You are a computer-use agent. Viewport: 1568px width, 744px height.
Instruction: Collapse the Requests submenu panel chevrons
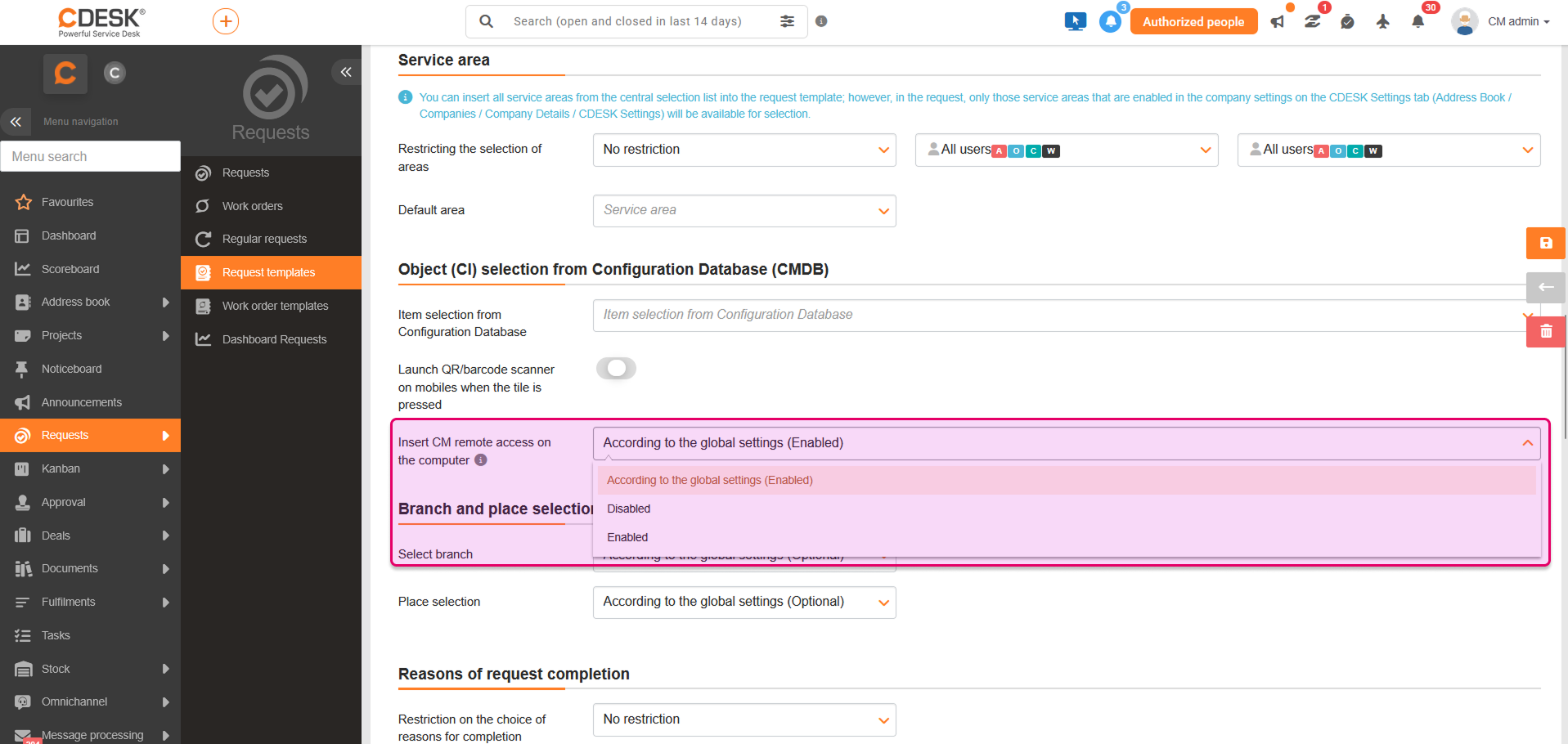pyautogui.click(x=346, y=72)
